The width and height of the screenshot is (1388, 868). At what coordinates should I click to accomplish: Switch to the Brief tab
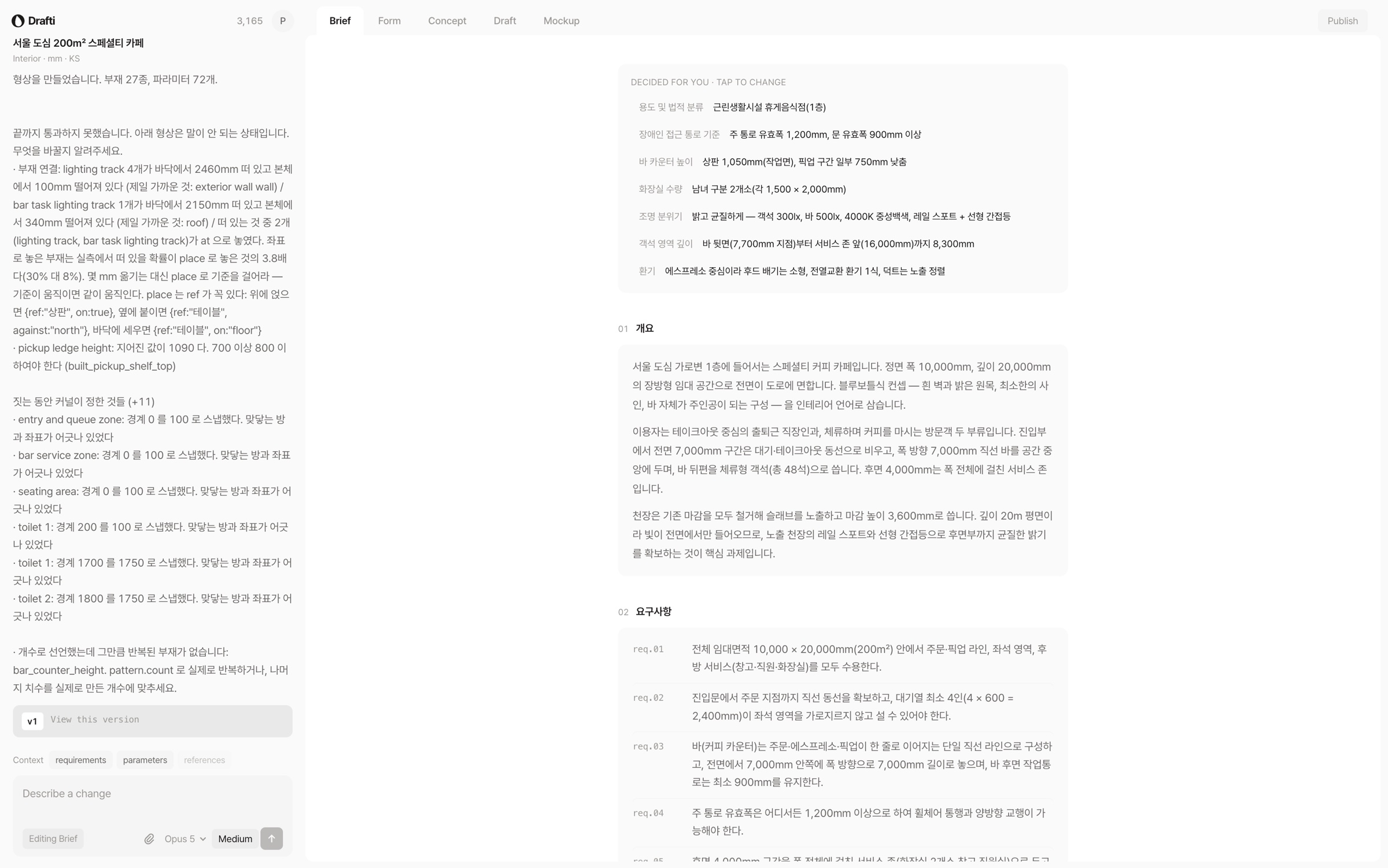pos(340,21)
